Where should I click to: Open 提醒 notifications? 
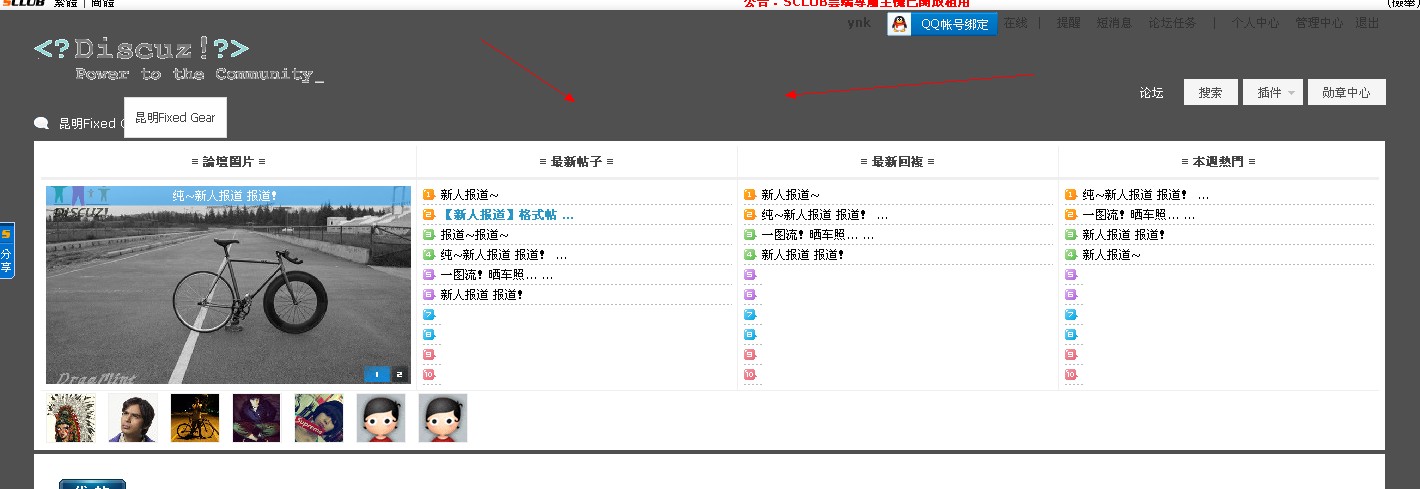1068,23
